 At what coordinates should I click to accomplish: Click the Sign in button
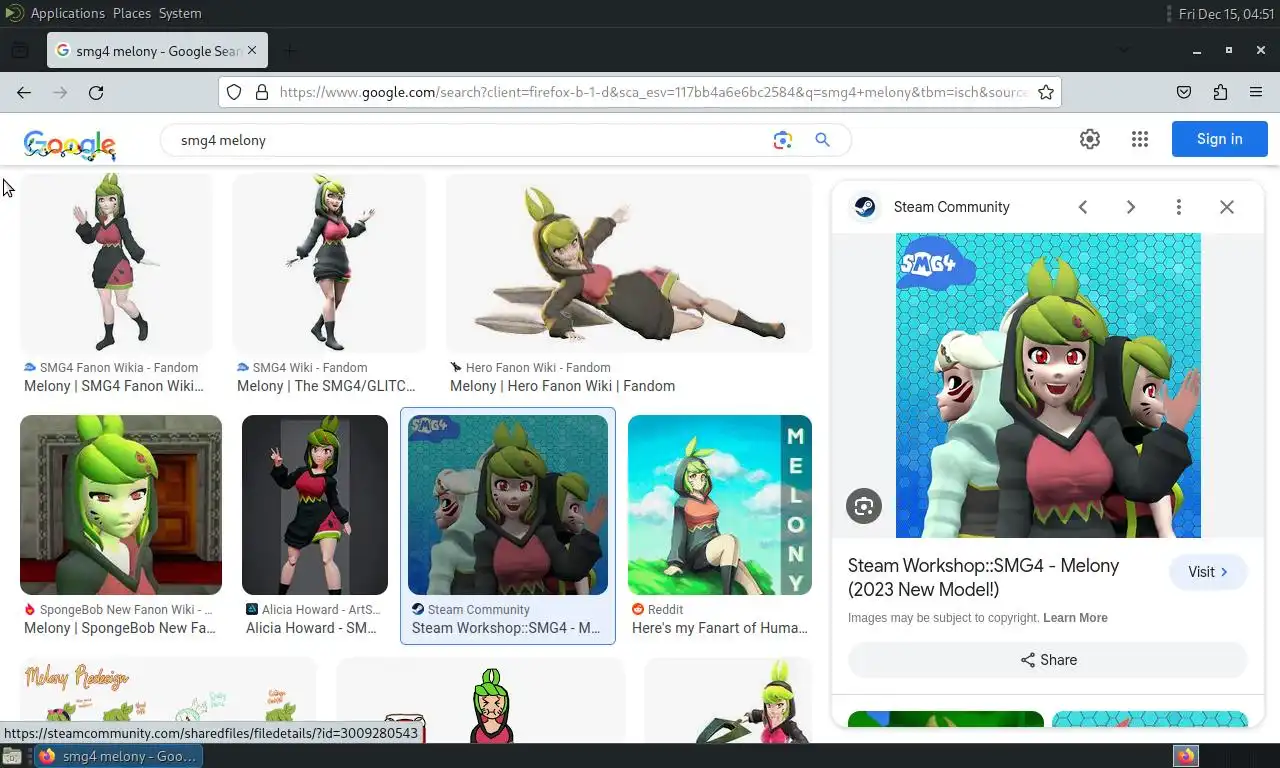tap(1220, 139)
